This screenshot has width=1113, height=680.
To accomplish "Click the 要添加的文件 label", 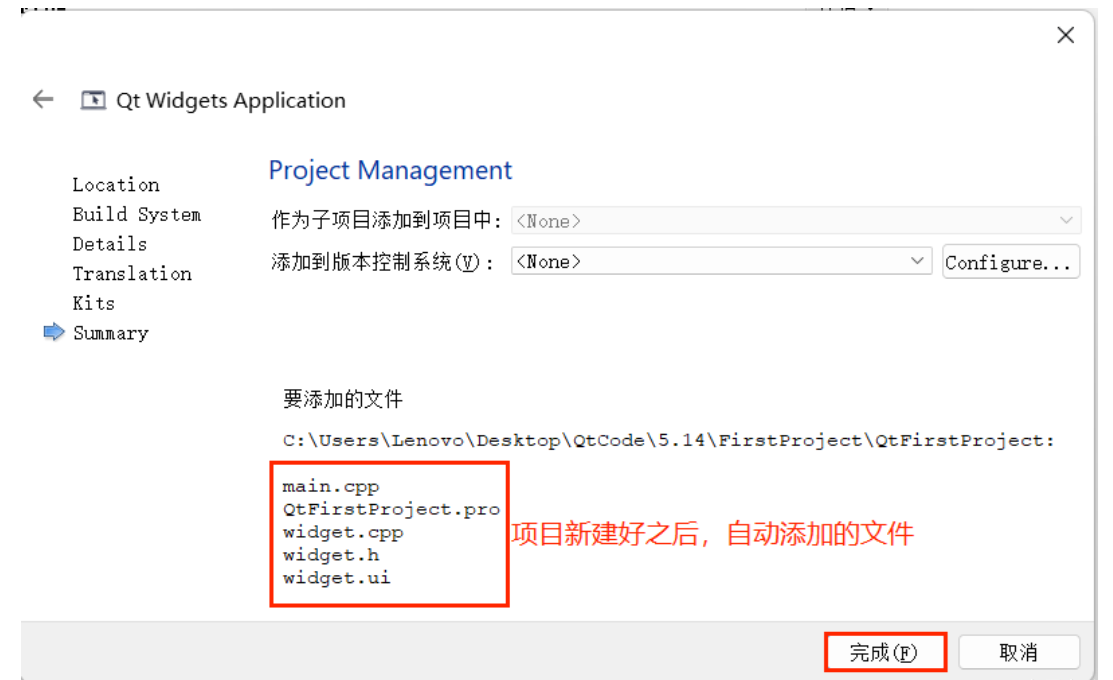I will coord(343,399).
